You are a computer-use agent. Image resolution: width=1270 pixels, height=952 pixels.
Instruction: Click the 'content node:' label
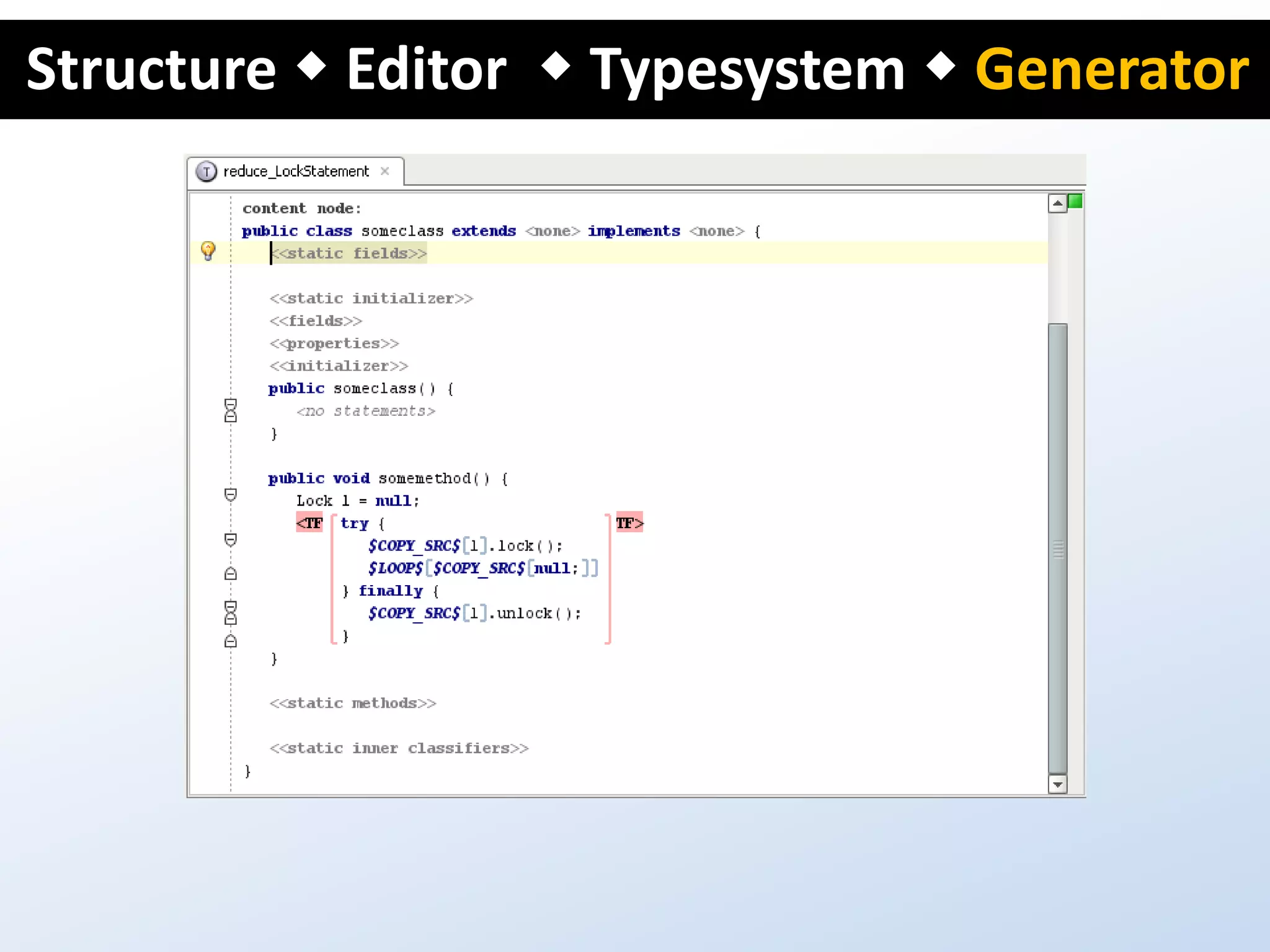(x=302, y=208)
